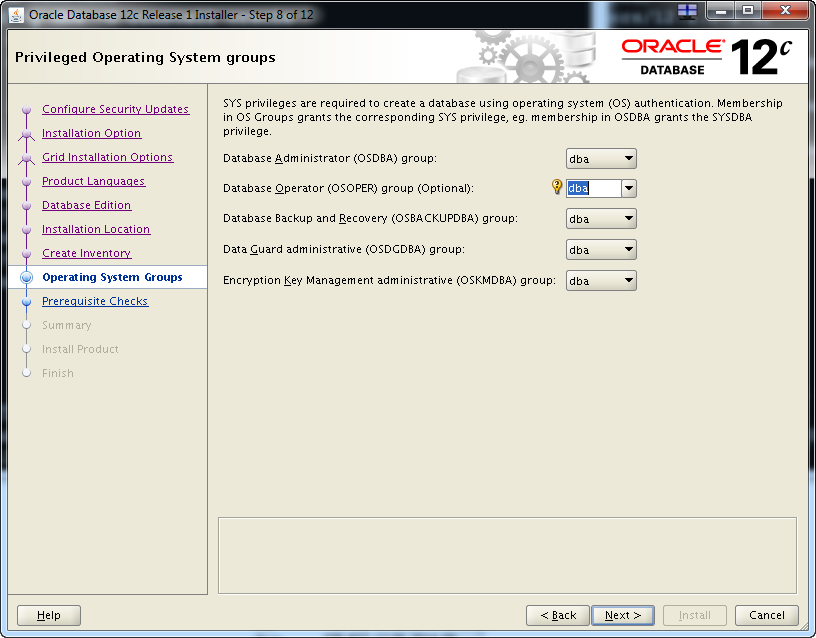Go to Installation Option step
Image resolution: width=816 pixels, height=638 pixels.
coord(92,133)
